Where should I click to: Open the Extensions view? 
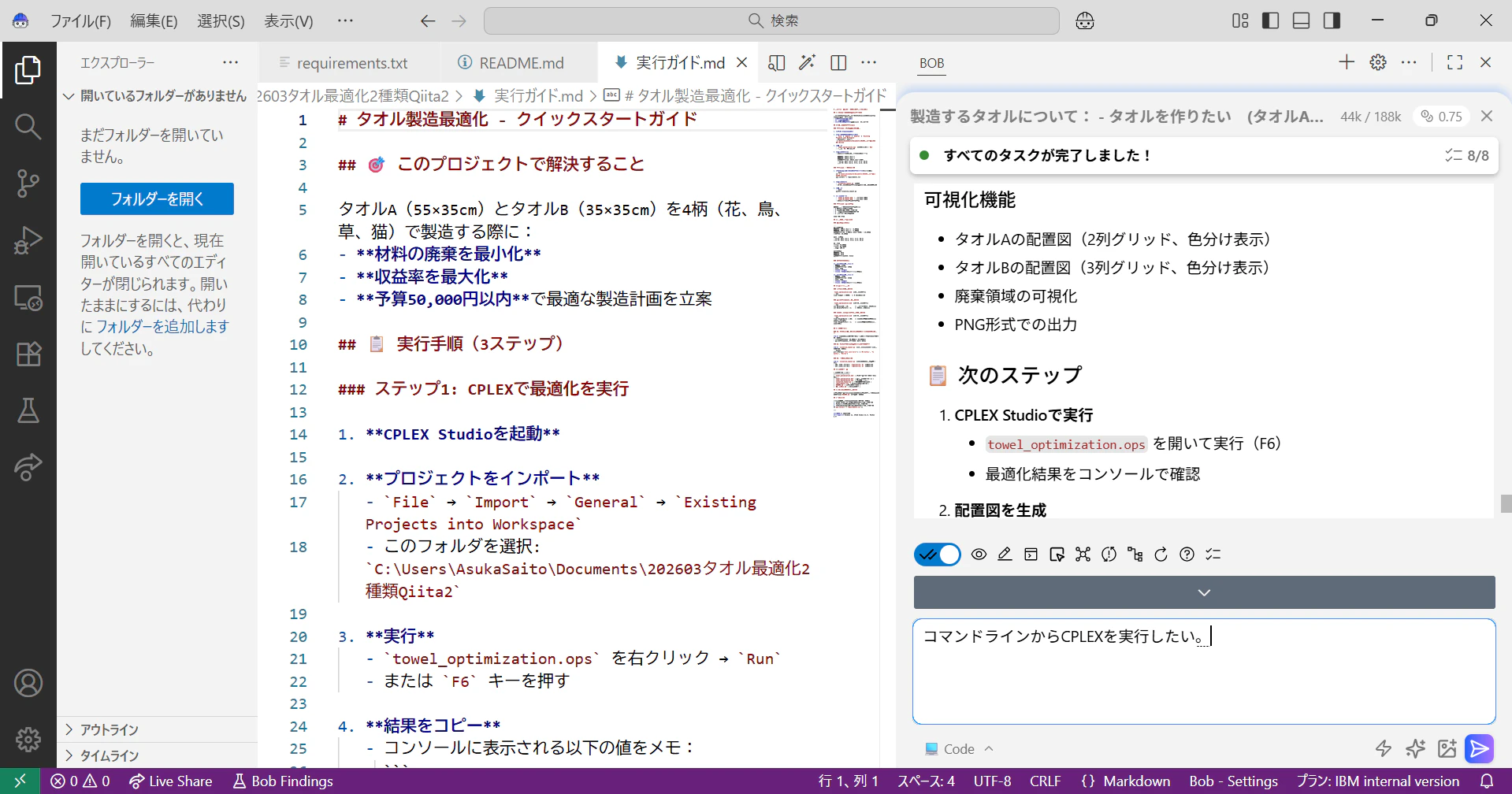point(28,354)
